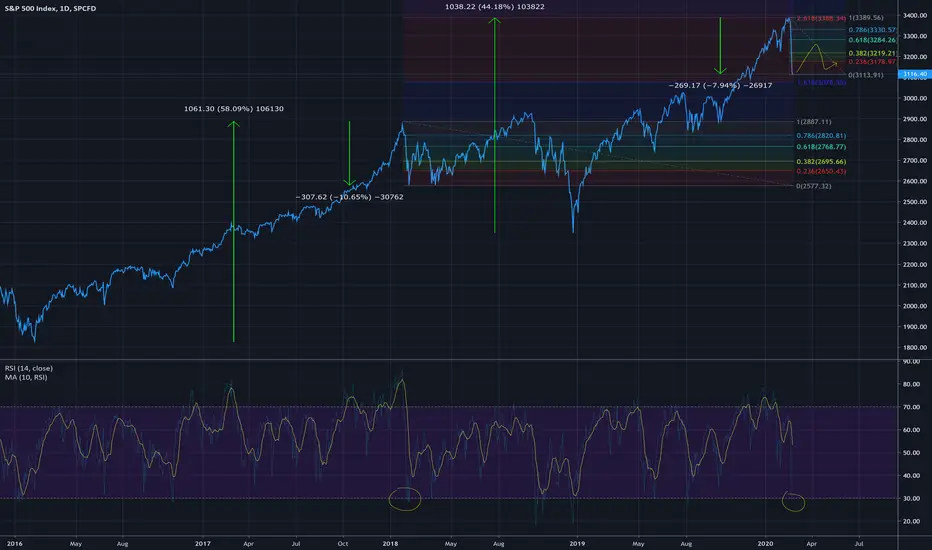
Task: Click 3400.00 on the price axis
Action: tap(915, 15)
